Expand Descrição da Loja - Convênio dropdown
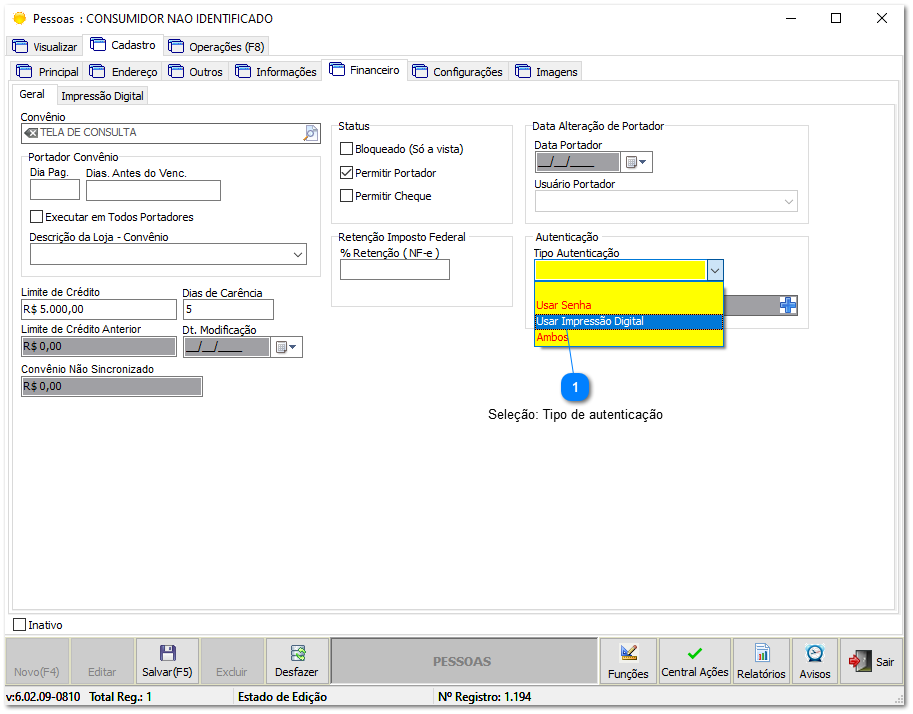 point(298,256)
